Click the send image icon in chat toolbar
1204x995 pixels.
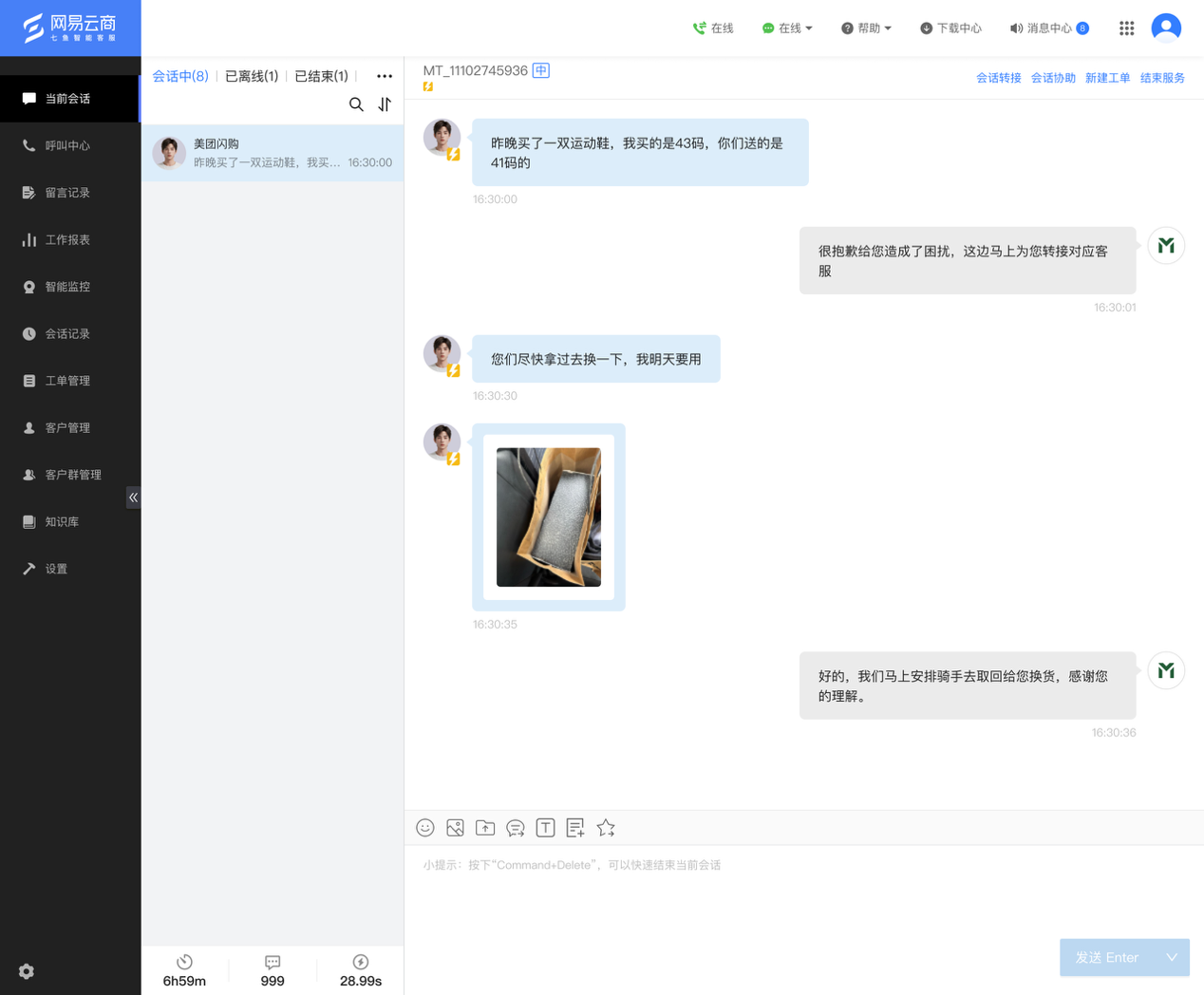(x=455, y=828)
